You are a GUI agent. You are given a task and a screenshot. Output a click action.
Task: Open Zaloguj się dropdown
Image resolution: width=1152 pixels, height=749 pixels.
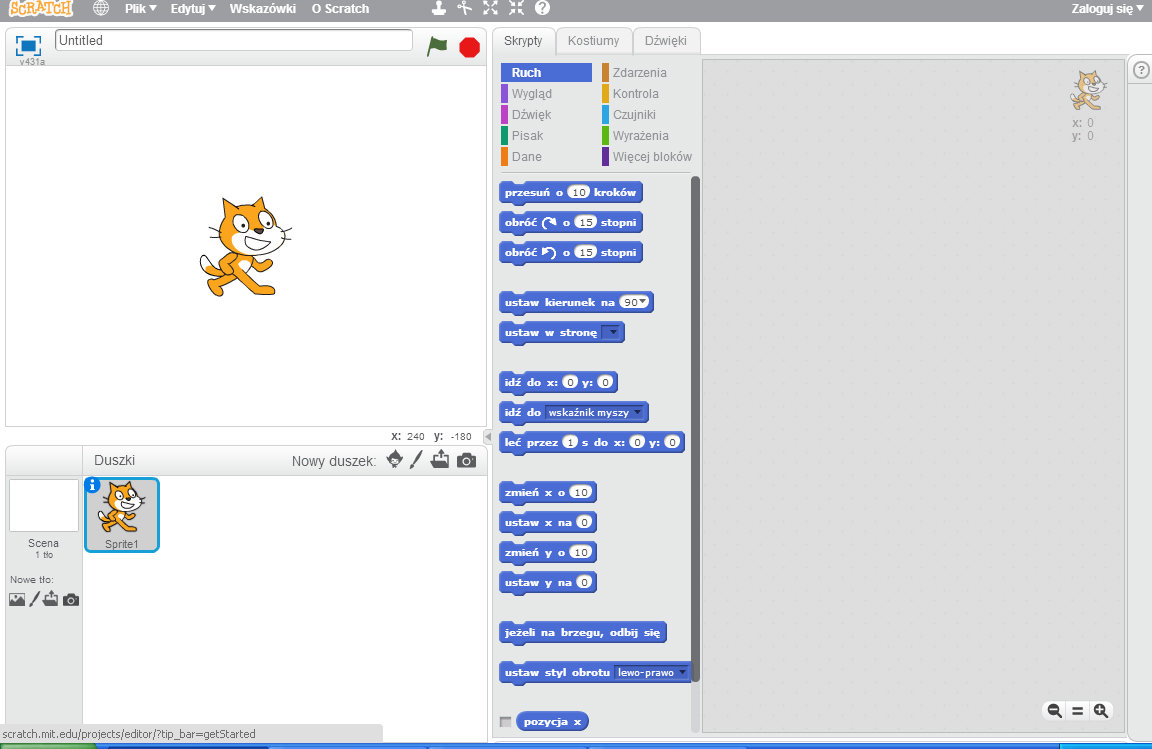tap(1107, 9)
